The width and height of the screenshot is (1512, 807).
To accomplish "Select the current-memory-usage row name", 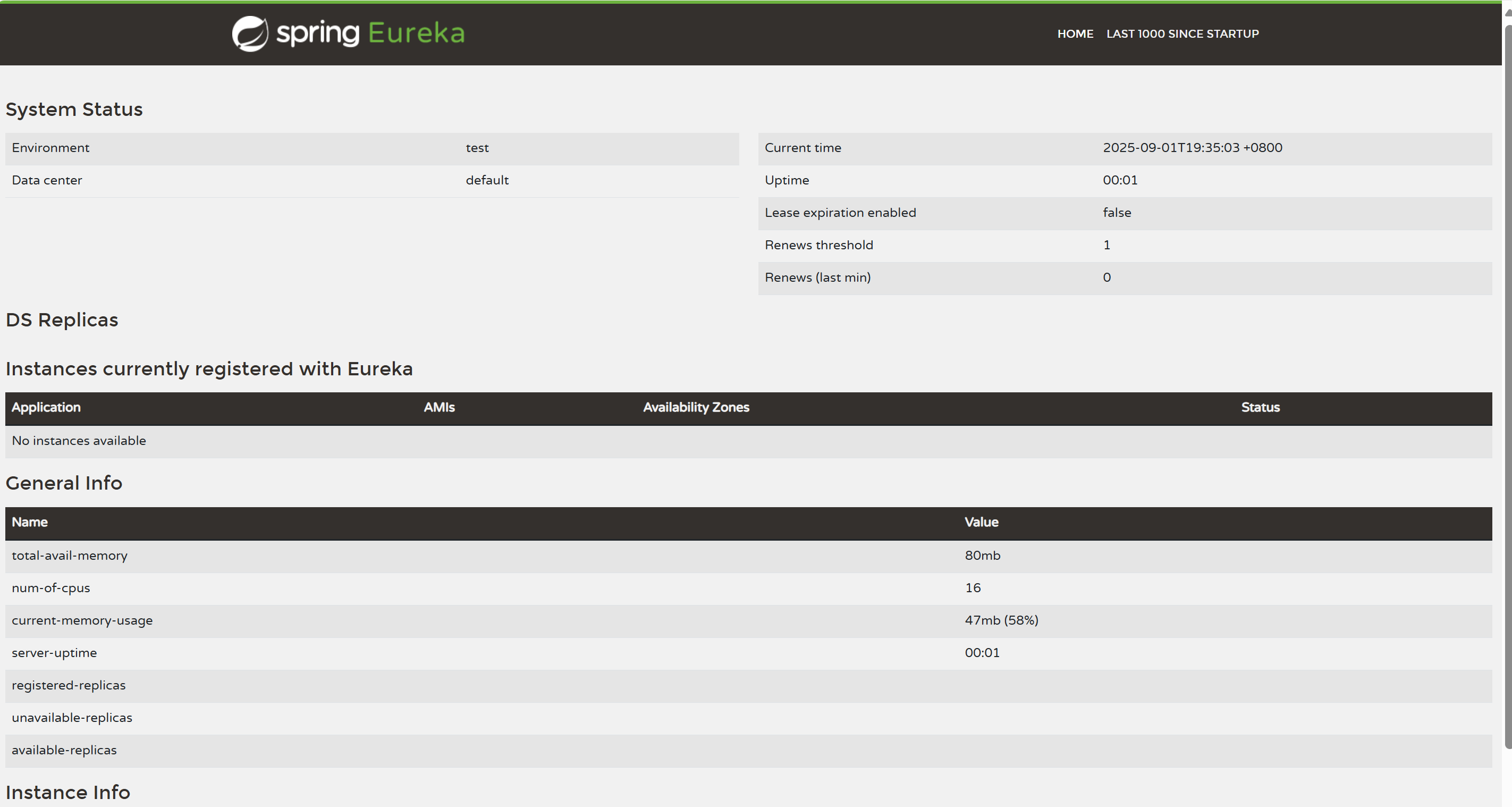I will (82, 621).
